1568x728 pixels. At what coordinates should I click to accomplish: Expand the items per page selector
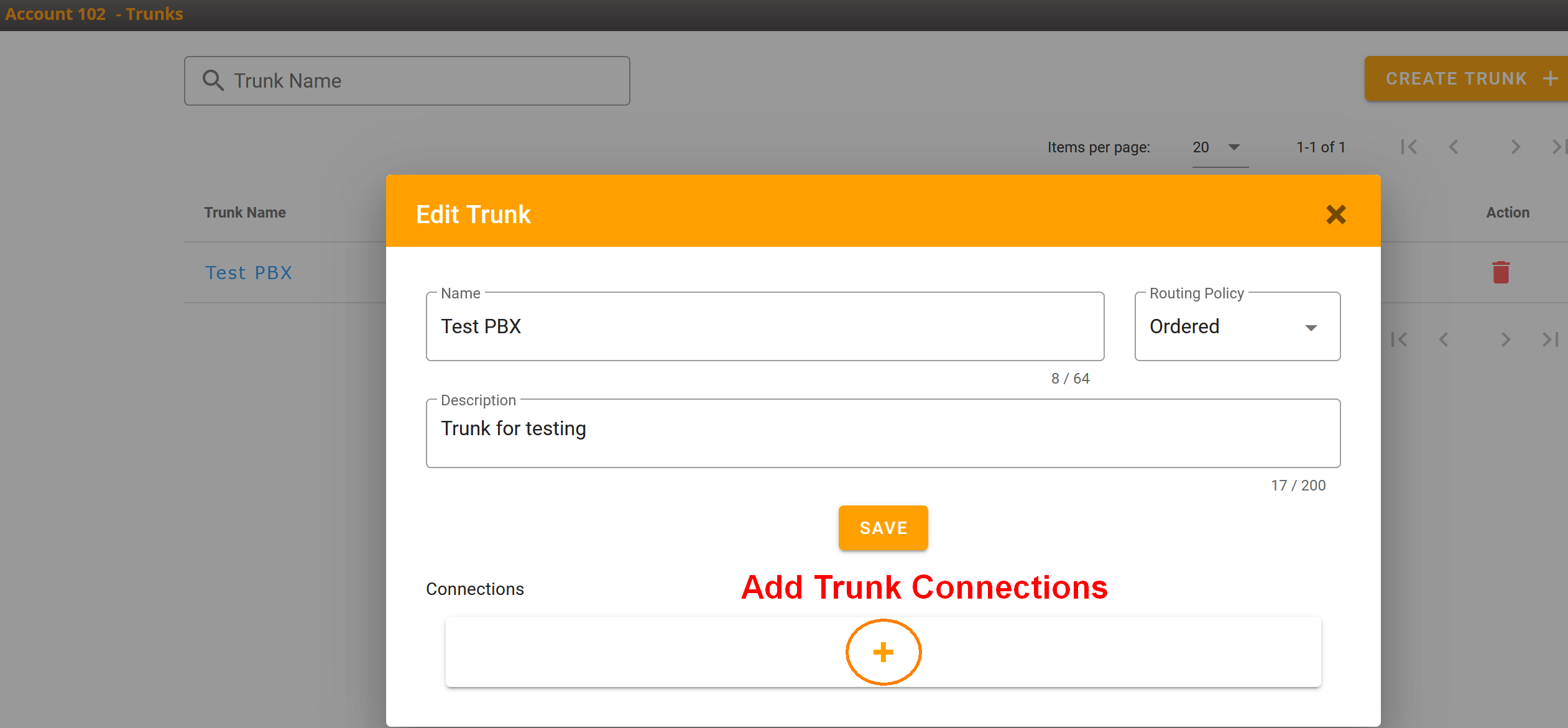coord(1219,147)
